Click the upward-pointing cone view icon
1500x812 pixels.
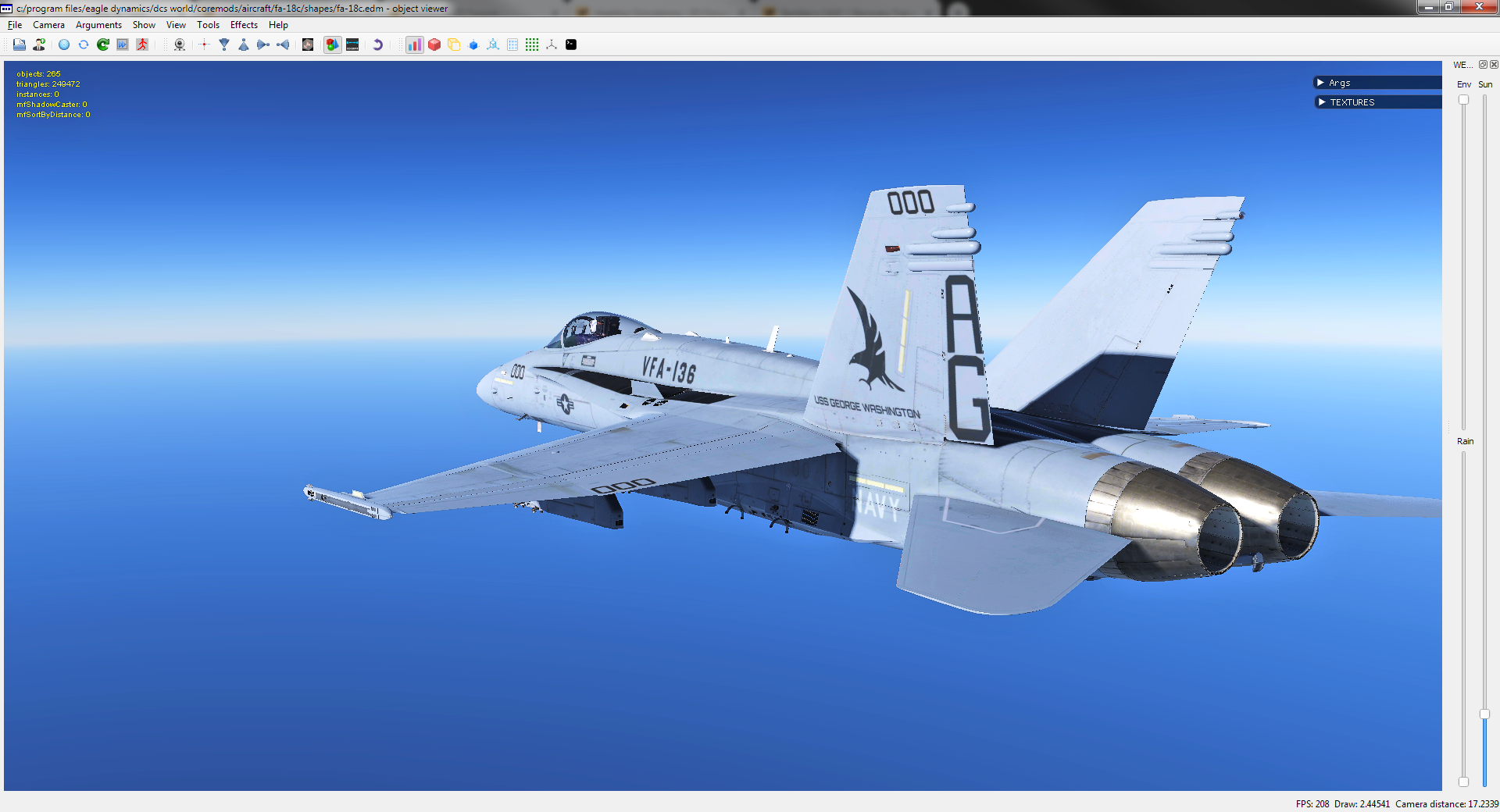[x=244, y=45]
